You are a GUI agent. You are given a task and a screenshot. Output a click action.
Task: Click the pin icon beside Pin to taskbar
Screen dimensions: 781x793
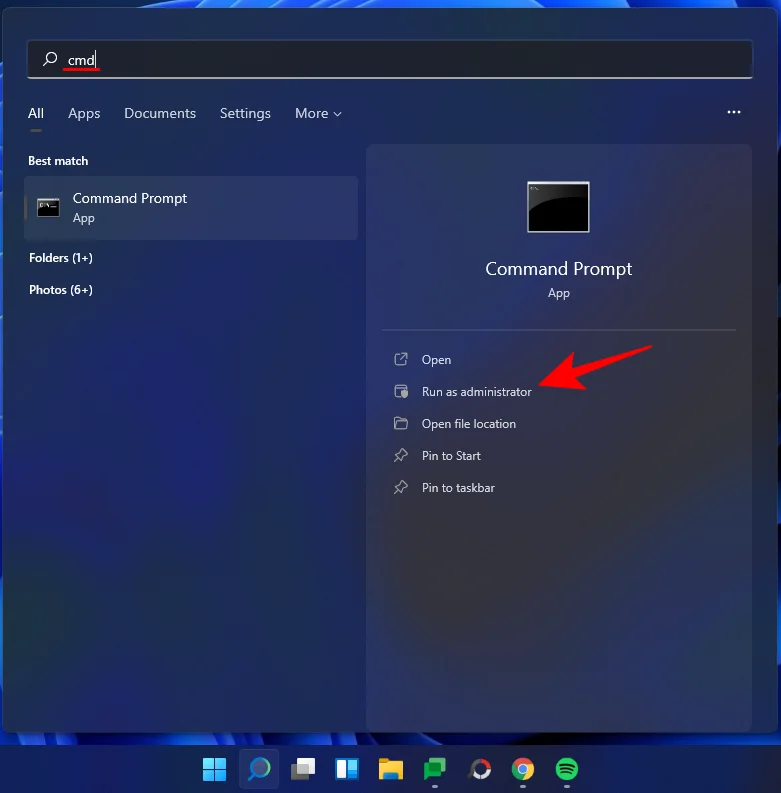point(401,487)
